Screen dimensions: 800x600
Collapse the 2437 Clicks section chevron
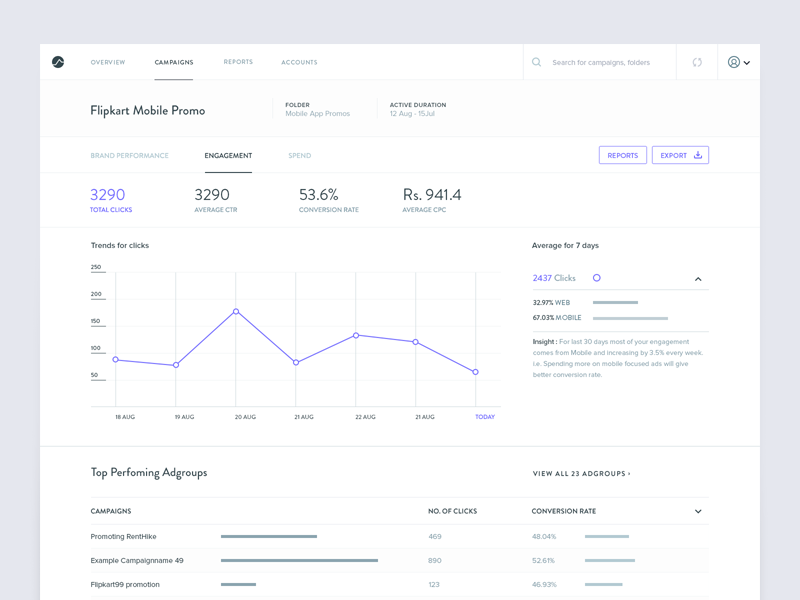point(698,279)
